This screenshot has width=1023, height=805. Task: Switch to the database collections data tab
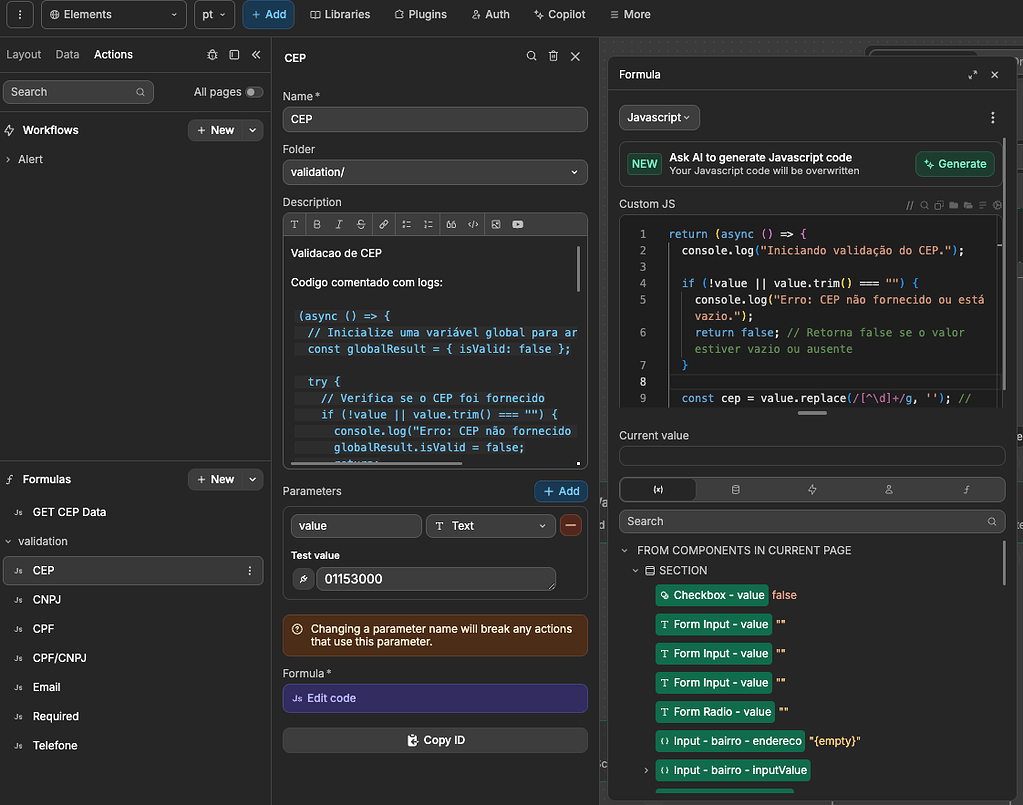click(736, 490)
